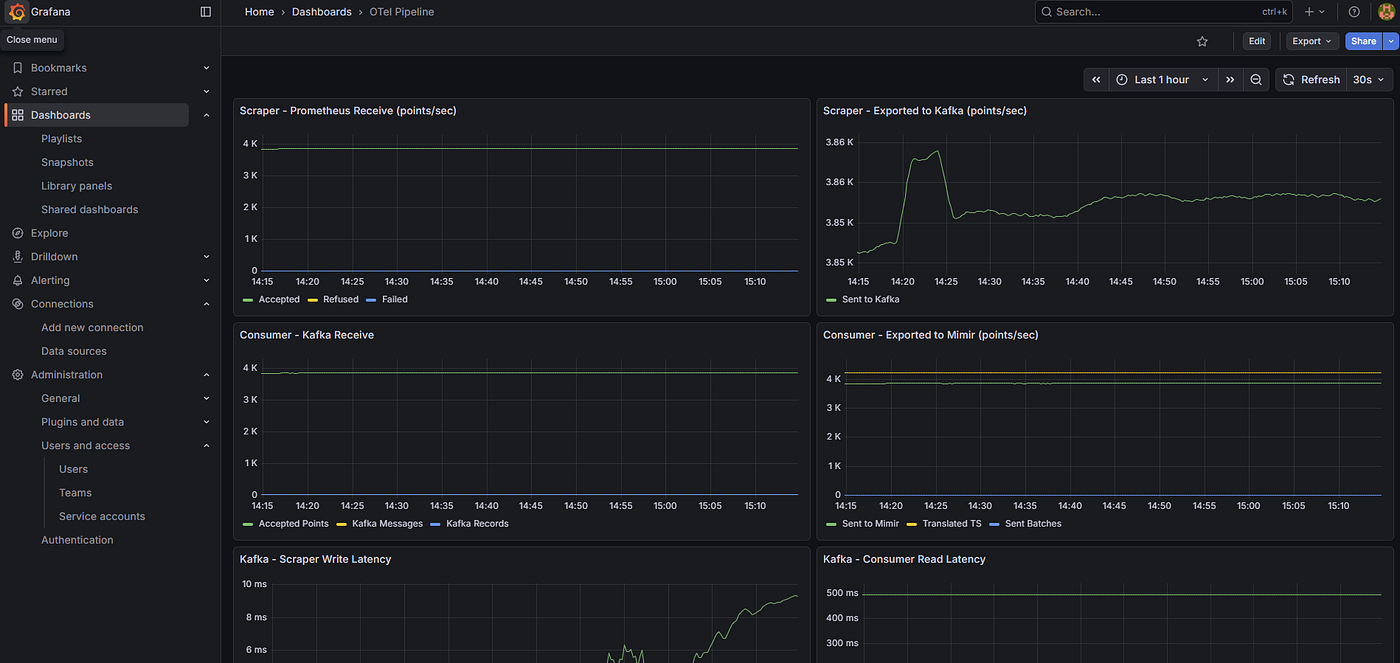Screen dimensions: 1400x663
Task: Click the user avatar icon
Action: [x=1386, y=12]
